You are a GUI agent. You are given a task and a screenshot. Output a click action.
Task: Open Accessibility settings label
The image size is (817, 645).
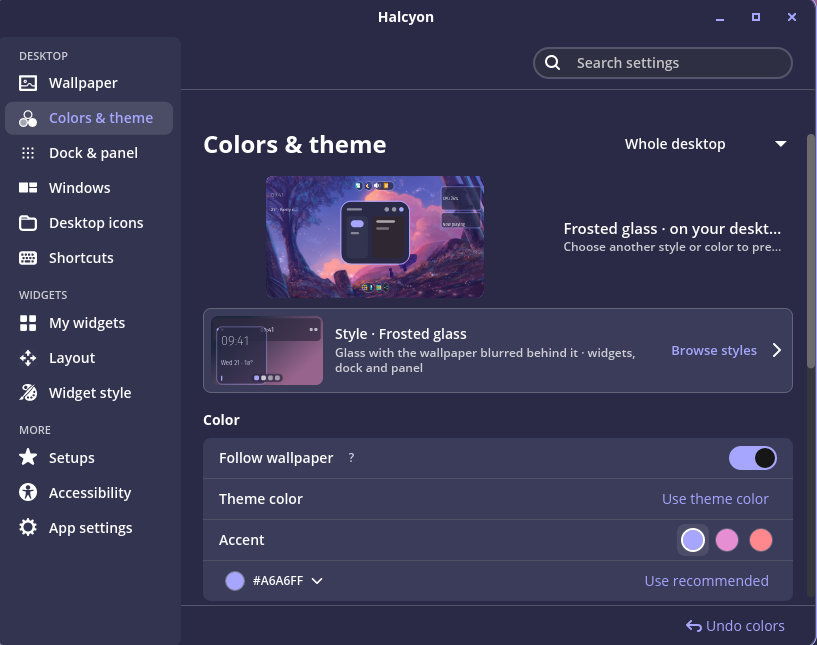tap(90, 493)
